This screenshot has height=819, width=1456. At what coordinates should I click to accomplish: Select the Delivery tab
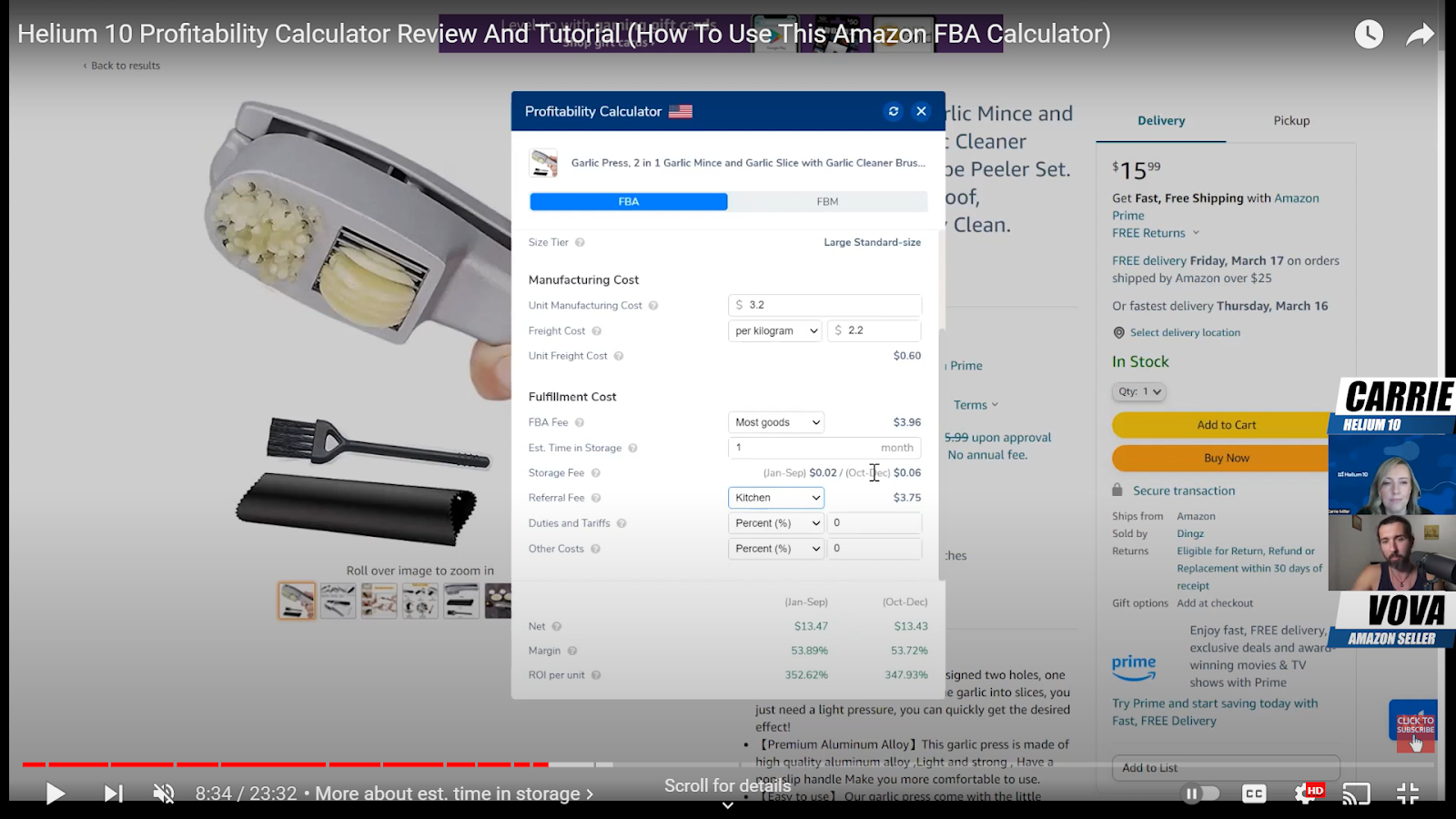(x=1161, y=121)
